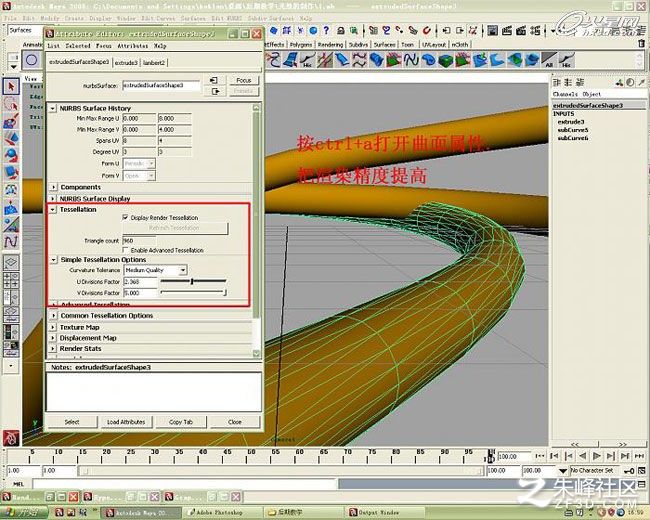Image resolution: width=650 pixels, height=520 pixels.
Task: Click the Select button
Action: click(72, 422)
